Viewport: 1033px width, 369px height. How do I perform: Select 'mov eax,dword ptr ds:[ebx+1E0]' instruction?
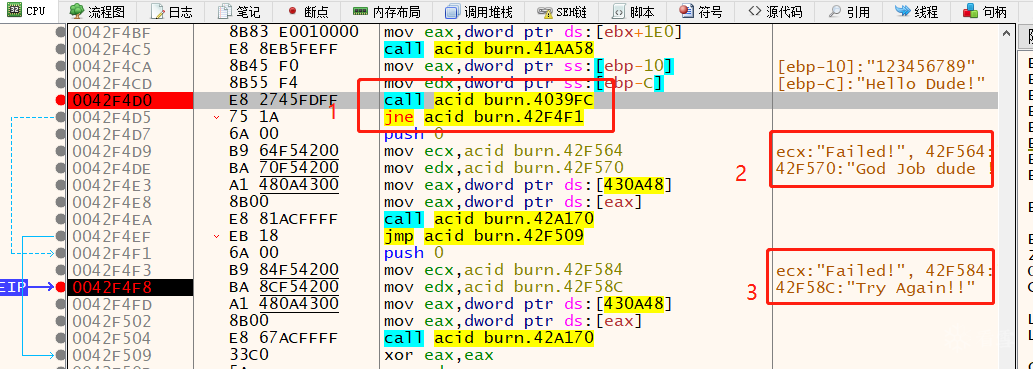533,32
